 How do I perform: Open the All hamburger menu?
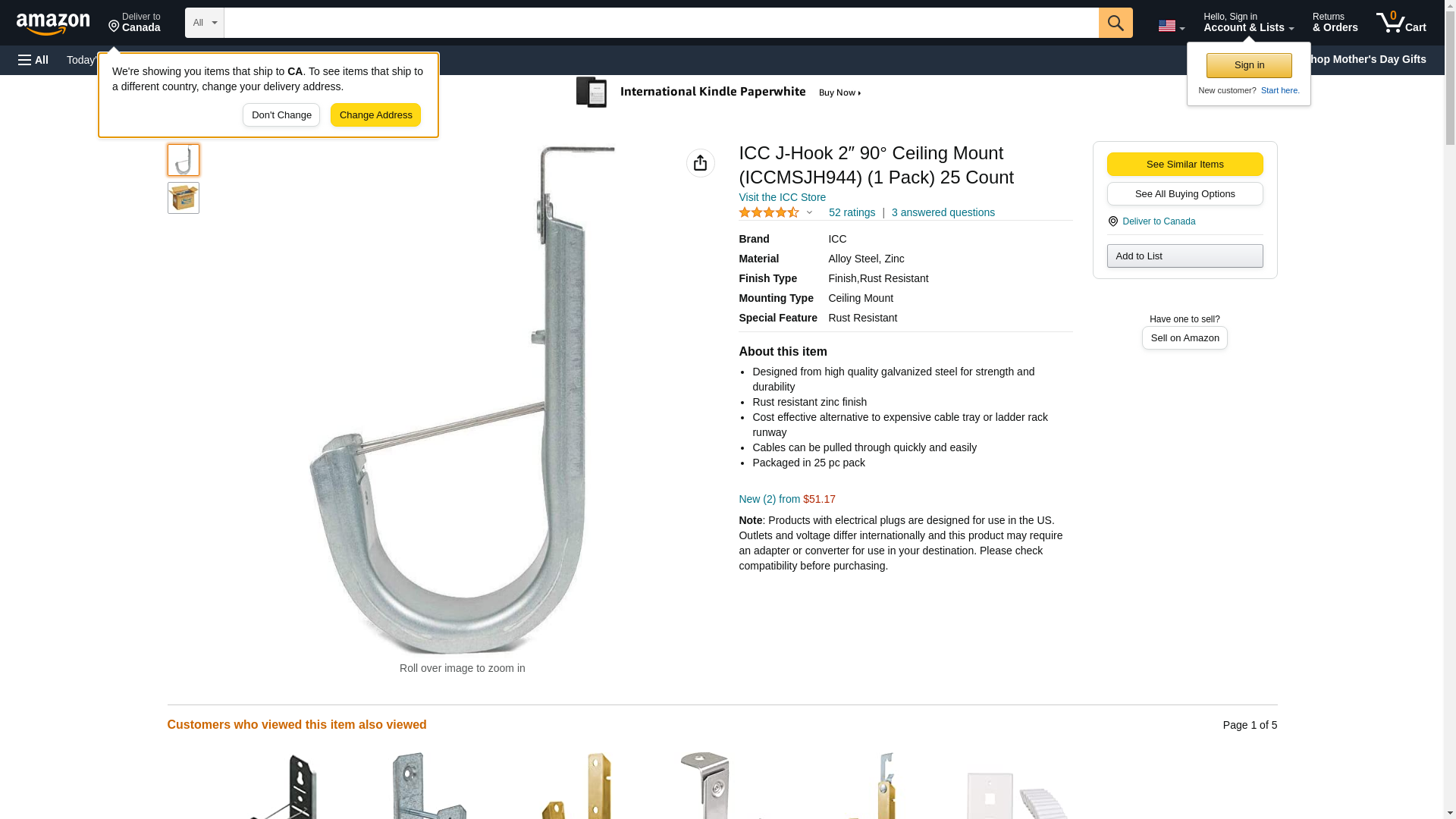33,60
